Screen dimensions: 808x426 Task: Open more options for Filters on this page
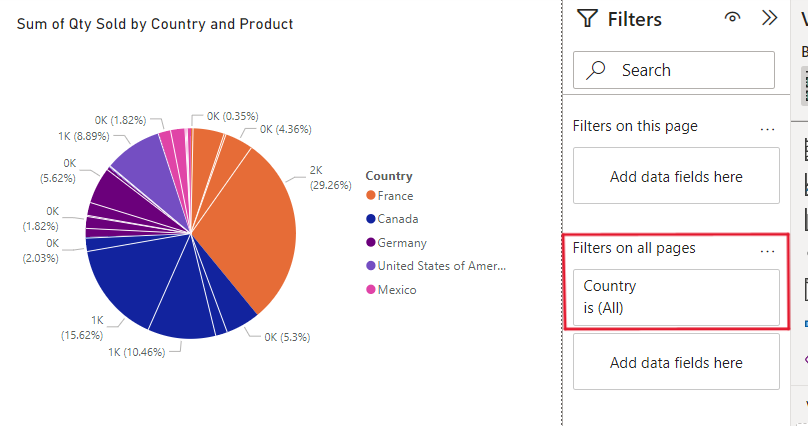coord(768,128)
